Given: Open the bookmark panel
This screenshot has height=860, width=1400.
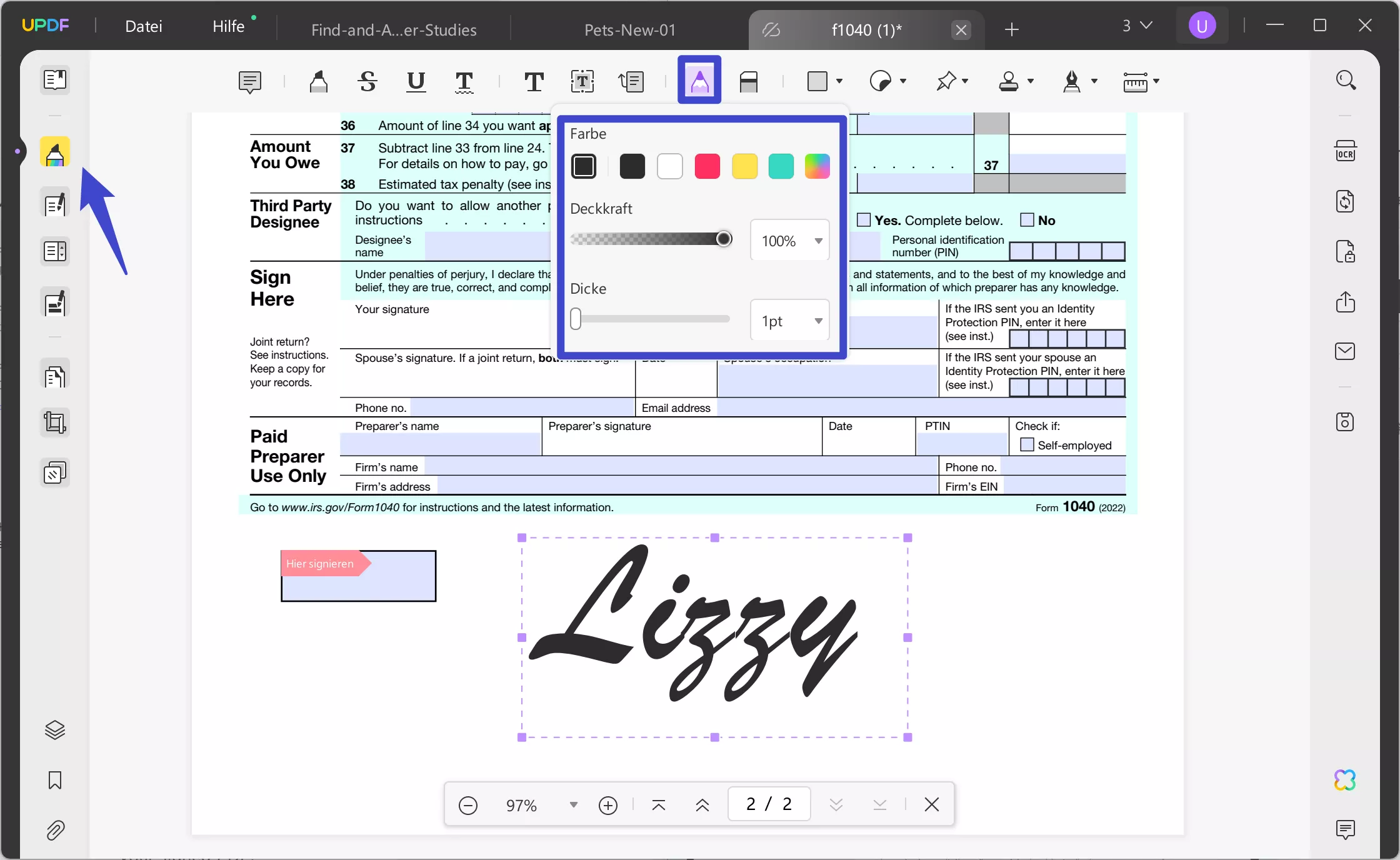Looking at the screenshot, I should click(x=55, y=780).
